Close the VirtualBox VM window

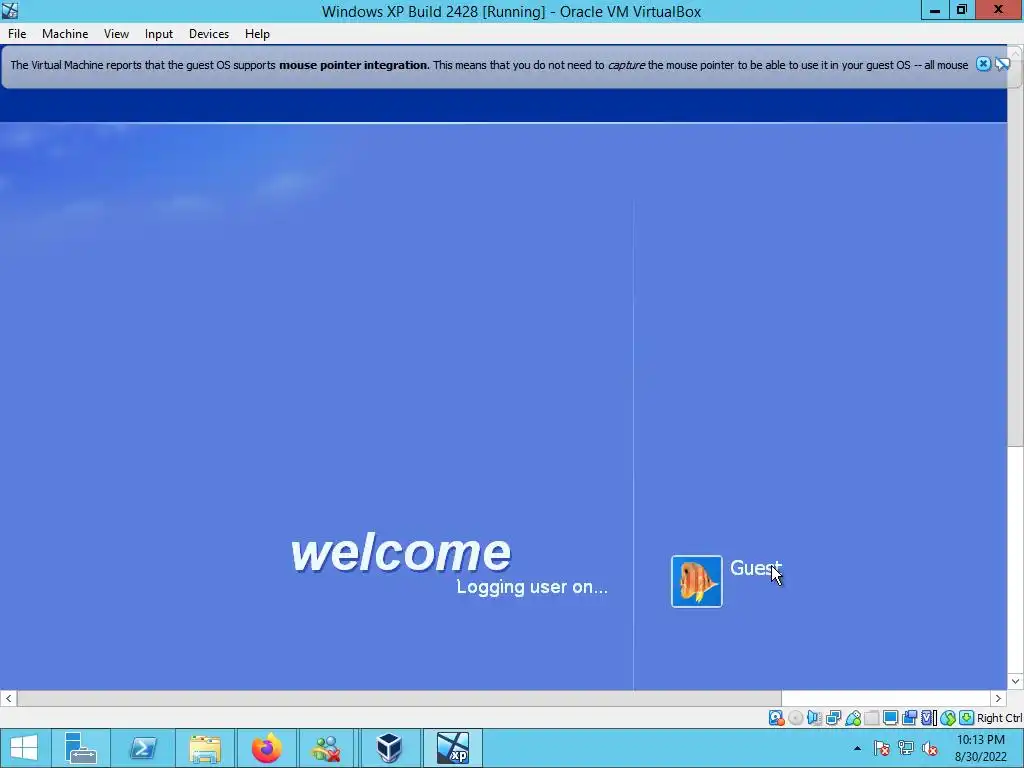(999, 10)
